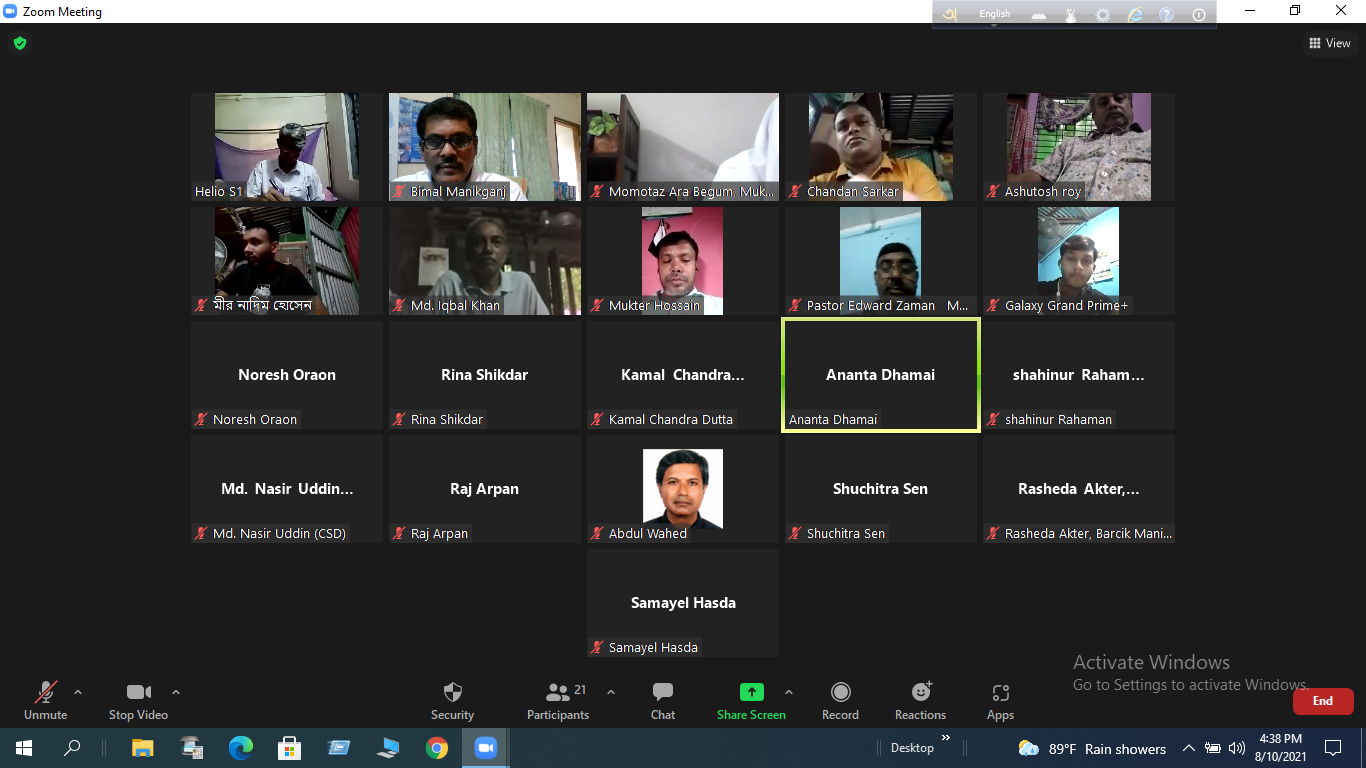Click the Windows Start button

tap(24, 748)
